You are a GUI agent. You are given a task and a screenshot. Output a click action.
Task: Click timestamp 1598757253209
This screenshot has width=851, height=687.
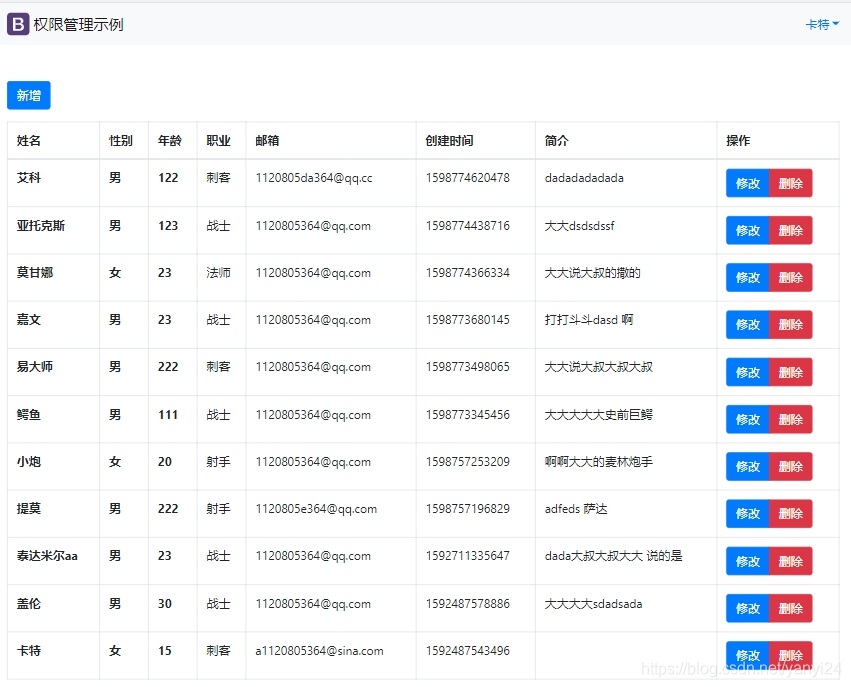tap(467, 461)
